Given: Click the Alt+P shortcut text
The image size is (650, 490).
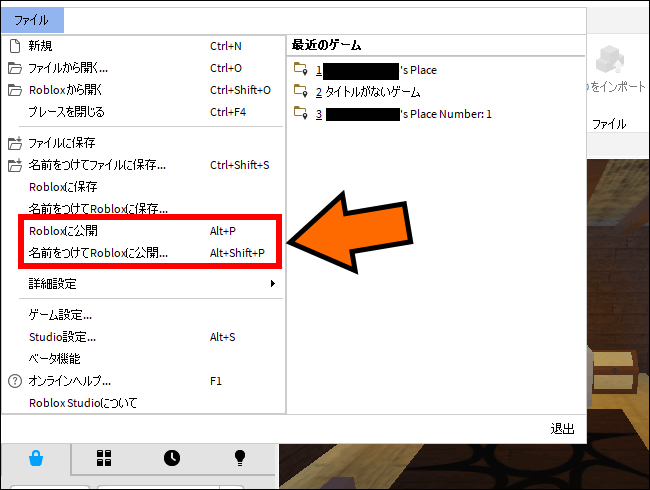Looking at the screenshot, I should click(223, 231).
